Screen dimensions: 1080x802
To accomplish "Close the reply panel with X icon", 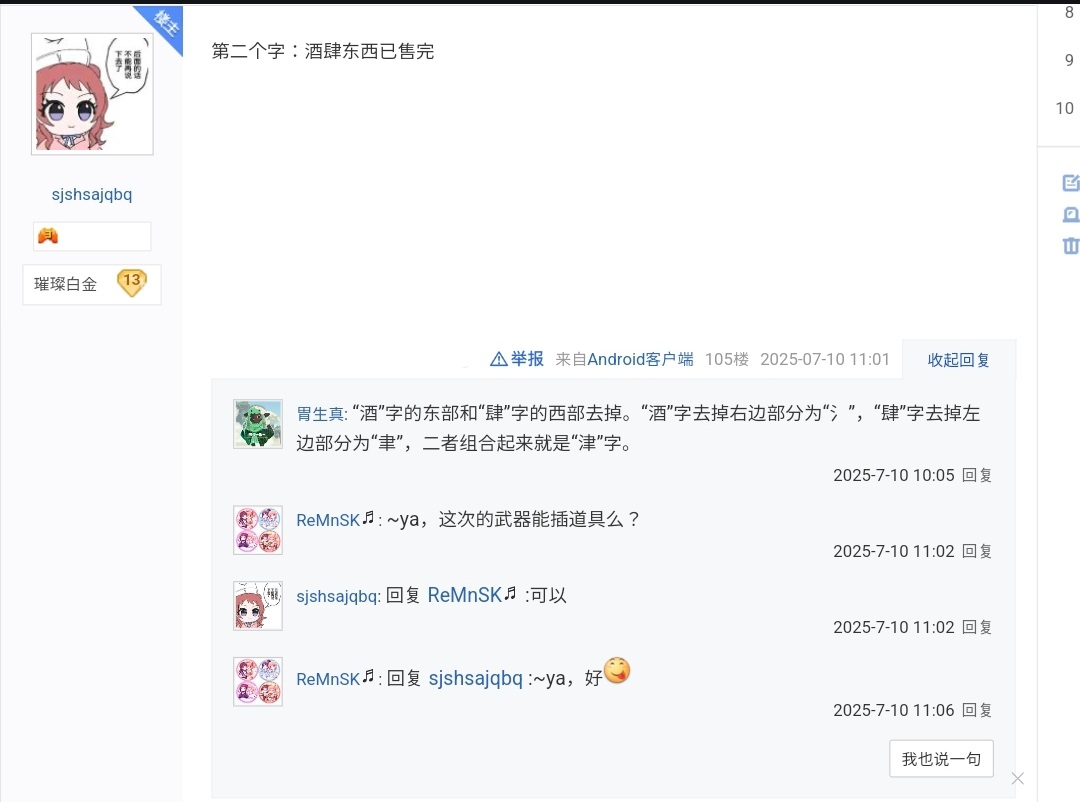I will (1017, 779).
